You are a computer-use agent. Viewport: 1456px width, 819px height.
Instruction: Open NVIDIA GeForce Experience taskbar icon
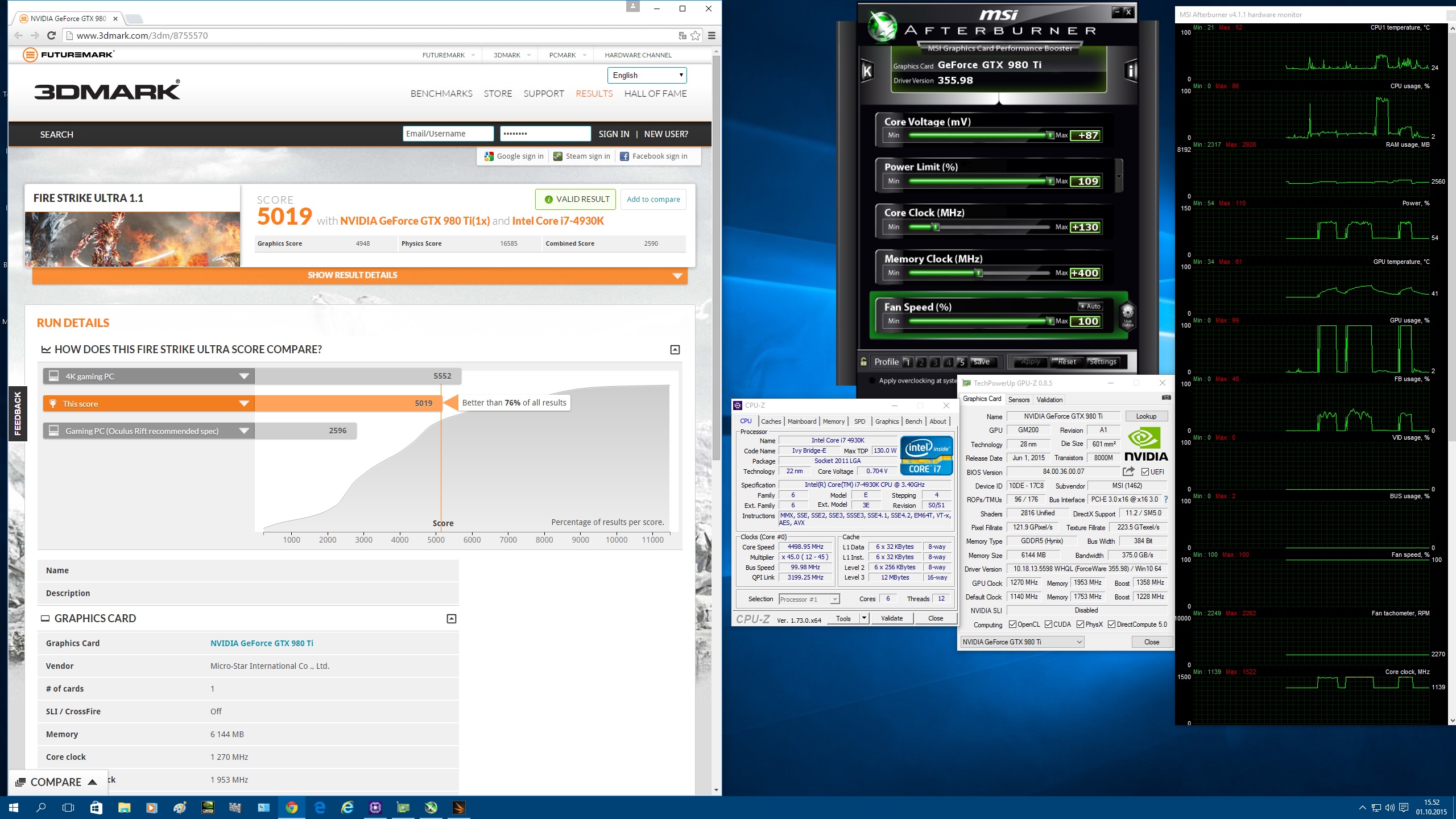click(208, 808)
